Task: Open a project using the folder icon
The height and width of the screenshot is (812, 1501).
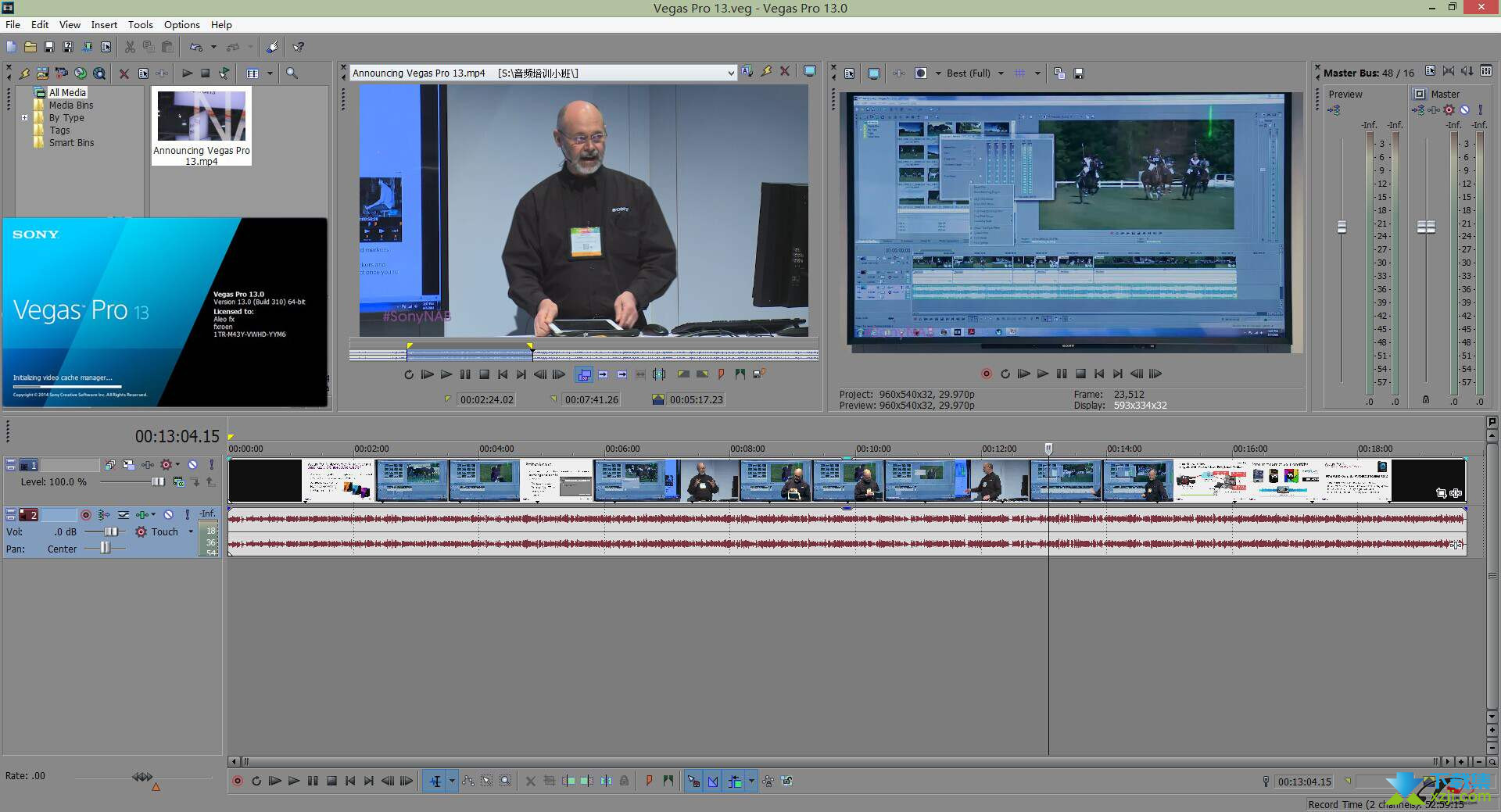Action: pos(30,47)
